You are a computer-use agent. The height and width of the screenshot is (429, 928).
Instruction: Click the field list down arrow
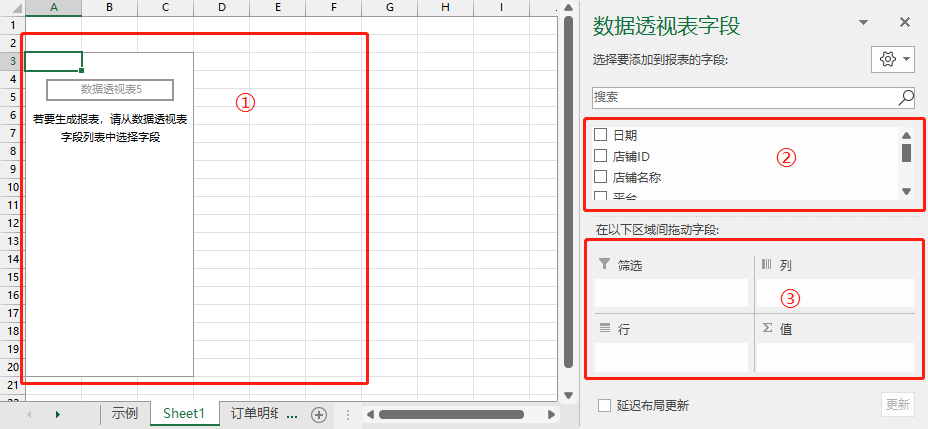(x=906, y=191)
